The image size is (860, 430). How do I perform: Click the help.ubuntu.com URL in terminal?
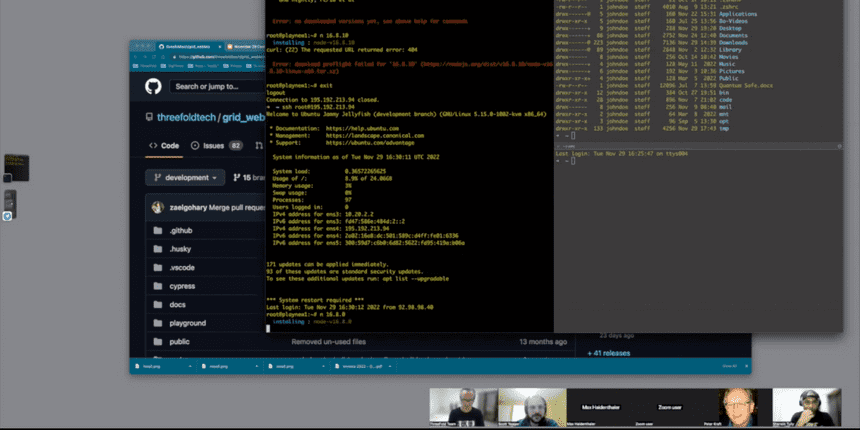[362, 128]
